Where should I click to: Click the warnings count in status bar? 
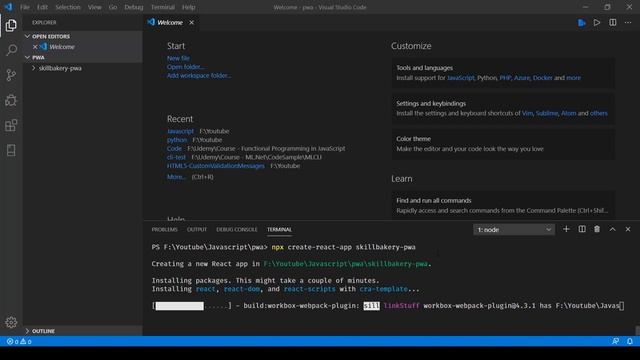26,341
